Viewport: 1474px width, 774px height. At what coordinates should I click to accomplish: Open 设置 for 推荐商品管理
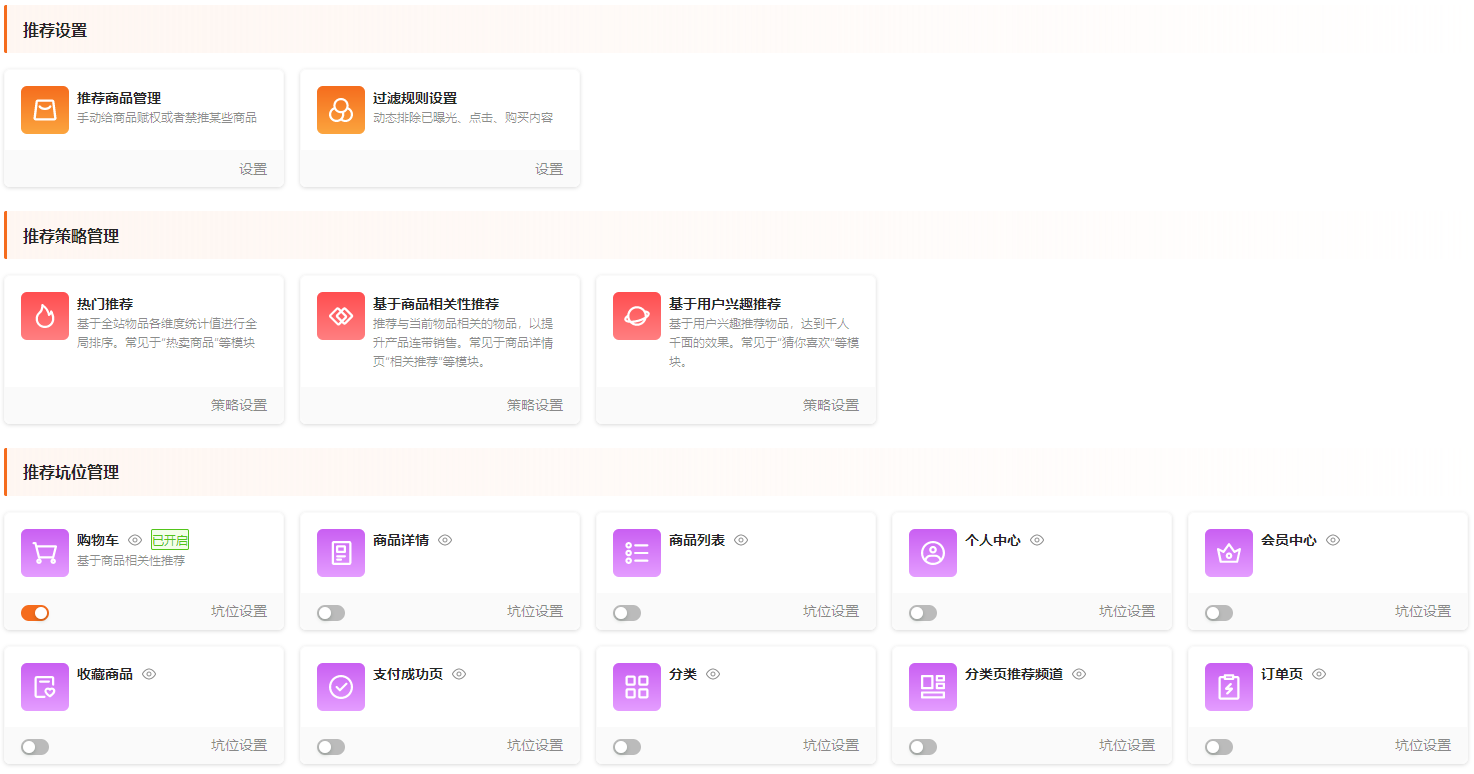point(253,169)
